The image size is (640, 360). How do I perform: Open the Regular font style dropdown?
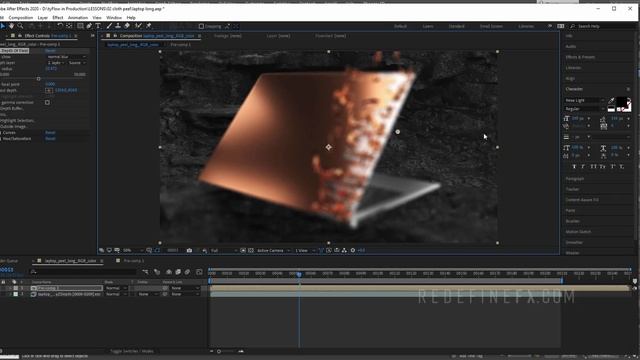584,109
